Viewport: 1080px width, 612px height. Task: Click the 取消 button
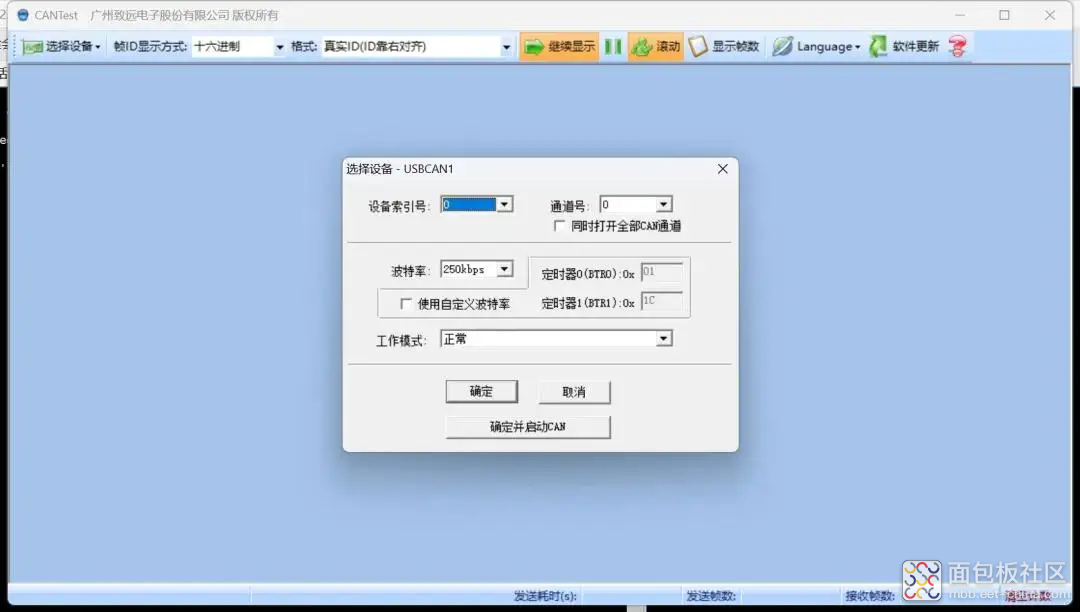point(574,392)
